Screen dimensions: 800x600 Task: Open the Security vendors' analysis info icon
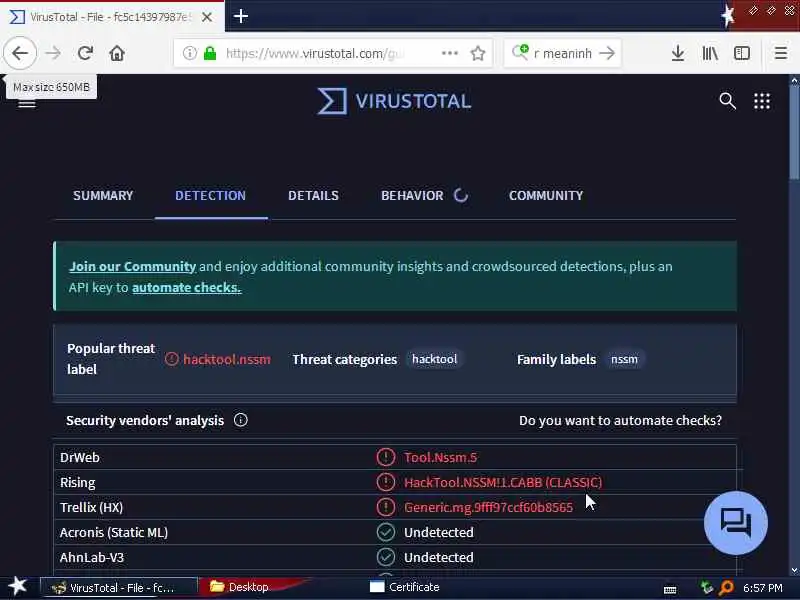pos(241,420)
